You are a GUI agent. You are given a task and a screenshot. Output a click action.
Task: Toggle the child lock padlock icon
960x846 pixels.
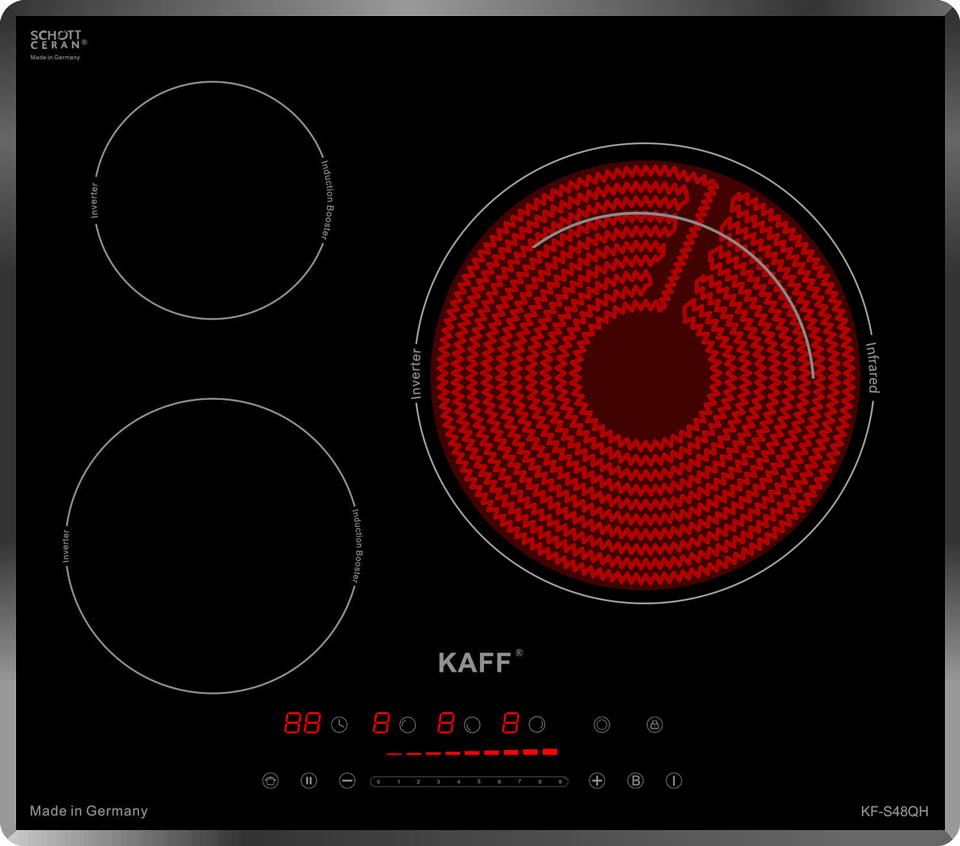tap(654, 725)
